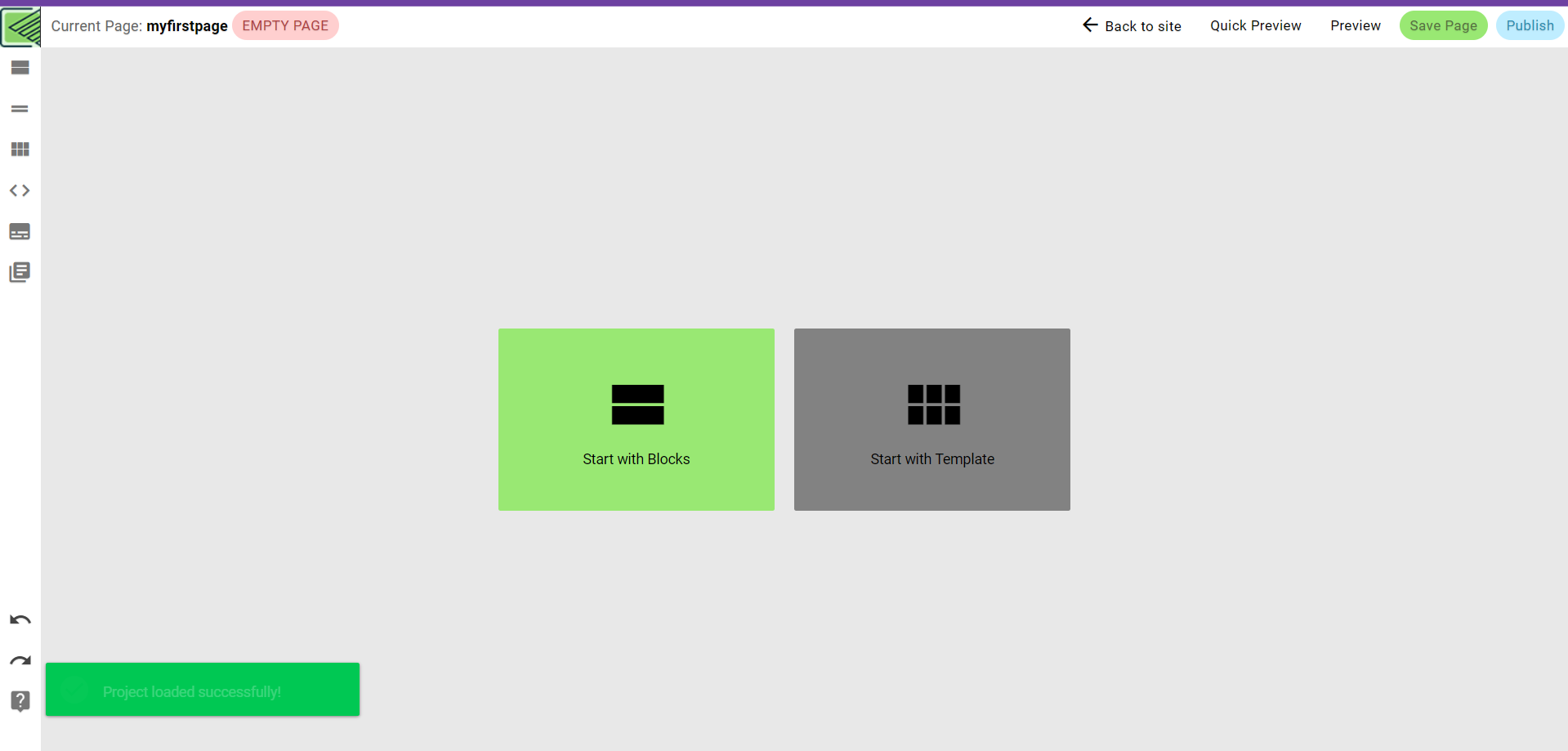Publish the page
1568x751 pixels.
point(1530,25)
